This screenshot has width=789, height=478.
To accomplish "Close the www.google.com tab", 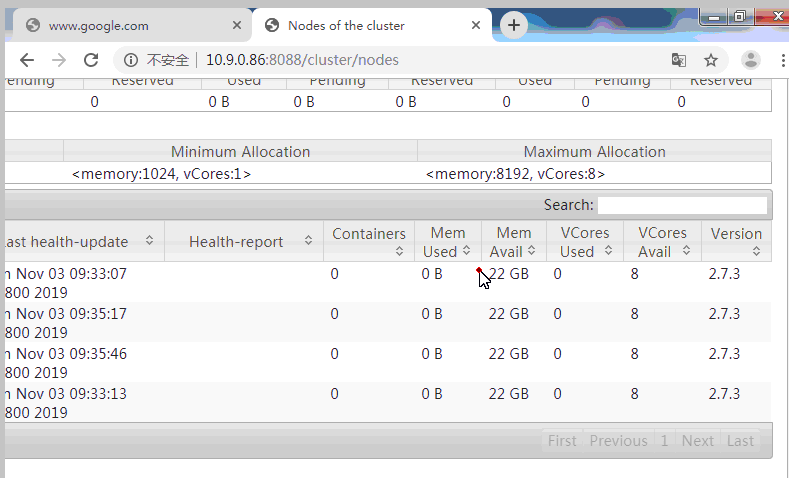I will click(x=237, y=26).
